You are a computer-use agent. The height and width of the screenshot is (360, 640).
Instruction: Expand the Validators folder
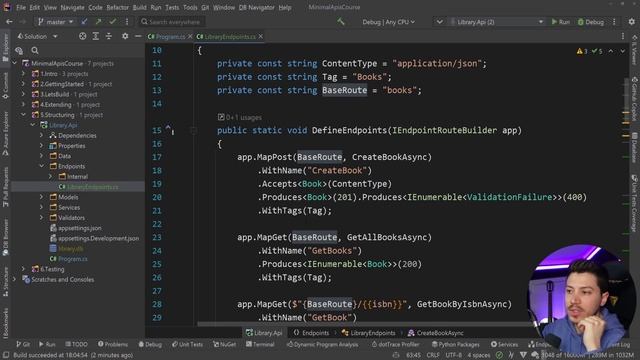tap(42, 218)
